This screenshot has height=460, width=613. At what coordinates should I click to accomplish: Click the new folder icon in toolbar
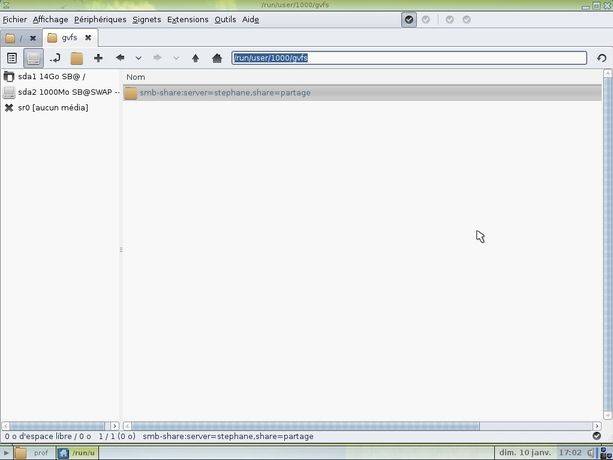tap(77, 58)
